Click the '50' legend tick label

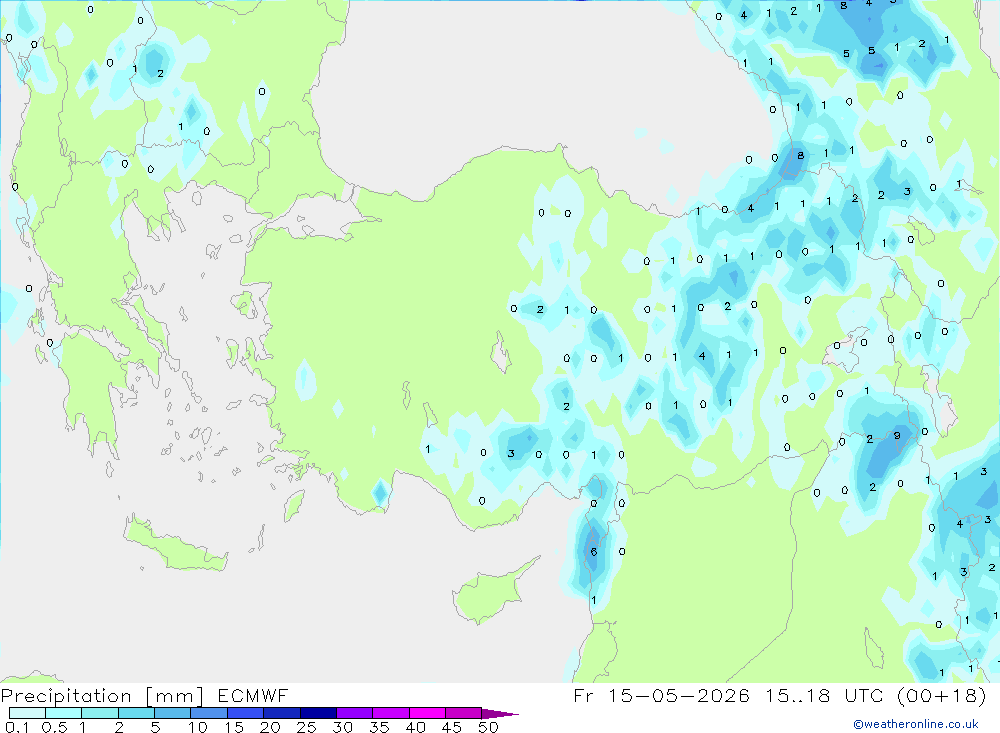(488, 727)
